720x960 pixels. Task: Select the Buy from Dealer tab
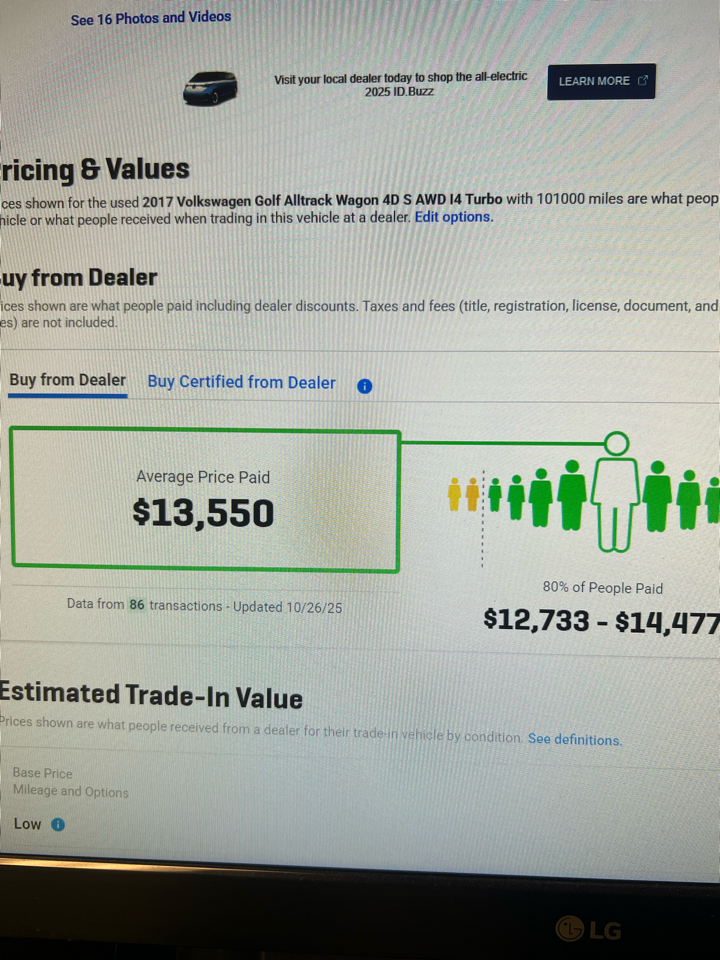coord(68,380)
